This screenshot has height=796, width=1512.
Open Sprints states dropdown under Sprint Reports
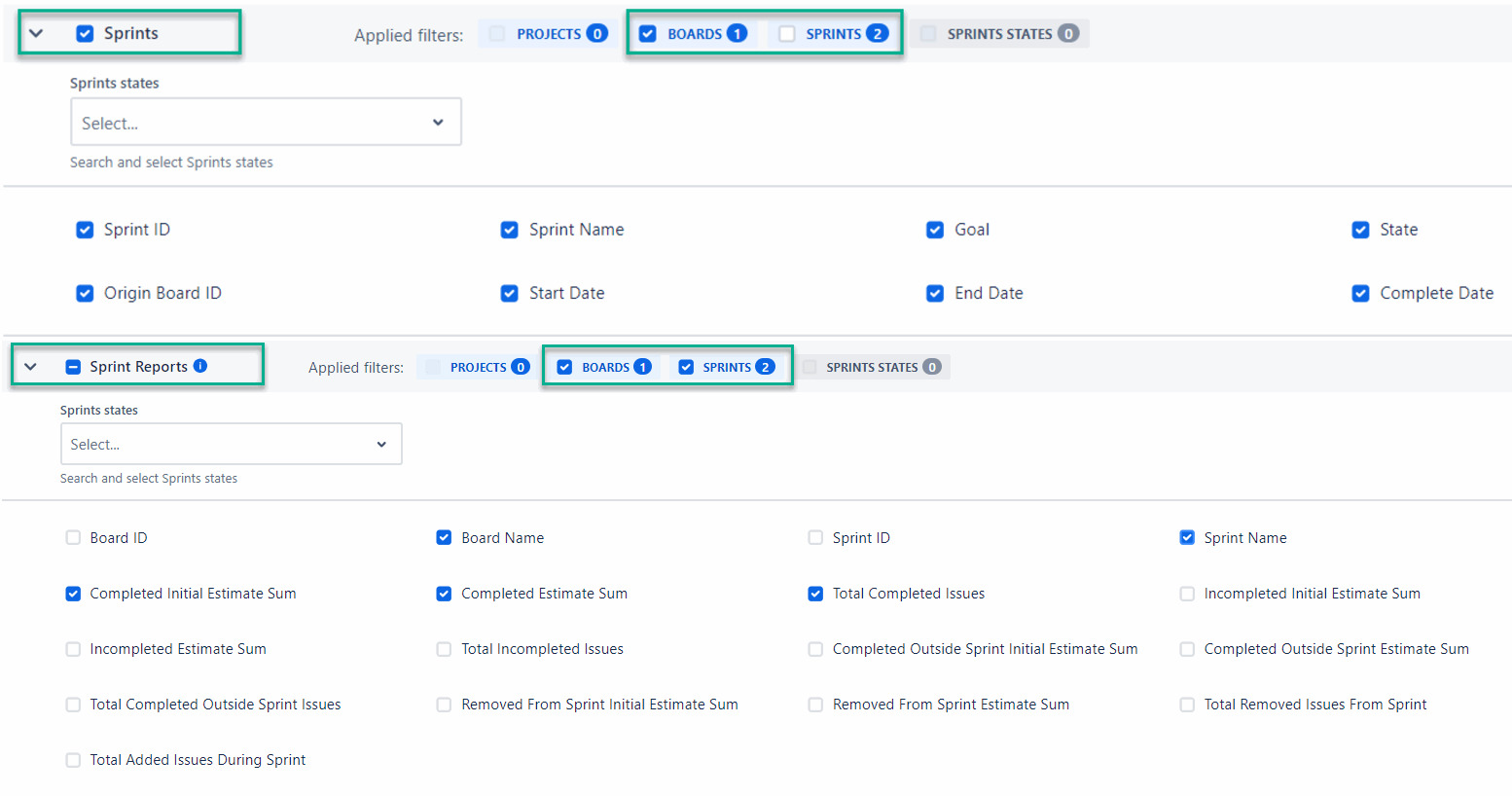click(231, 445)
